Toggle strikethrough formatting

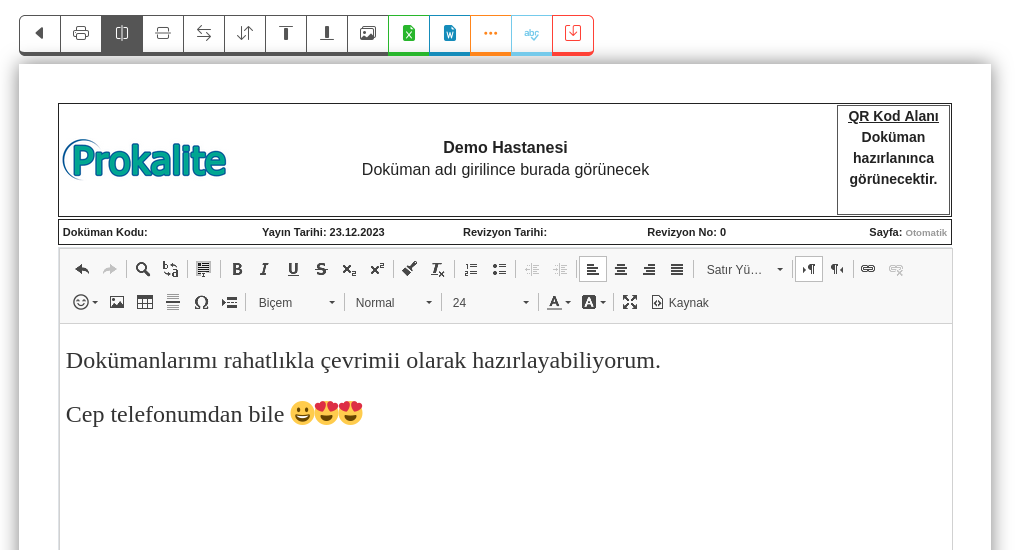coord(321,269)
